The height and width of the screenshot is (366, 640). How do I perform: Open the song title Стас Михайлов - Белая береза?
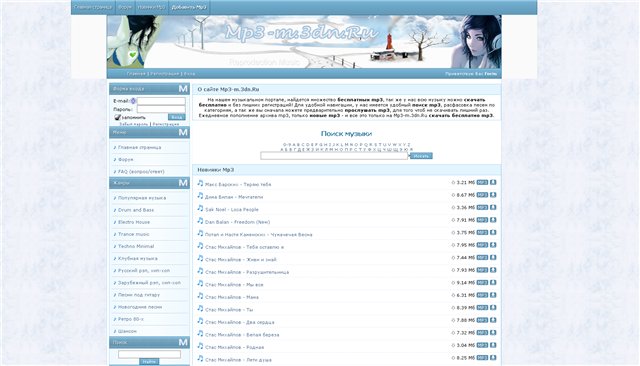point(242,335)
